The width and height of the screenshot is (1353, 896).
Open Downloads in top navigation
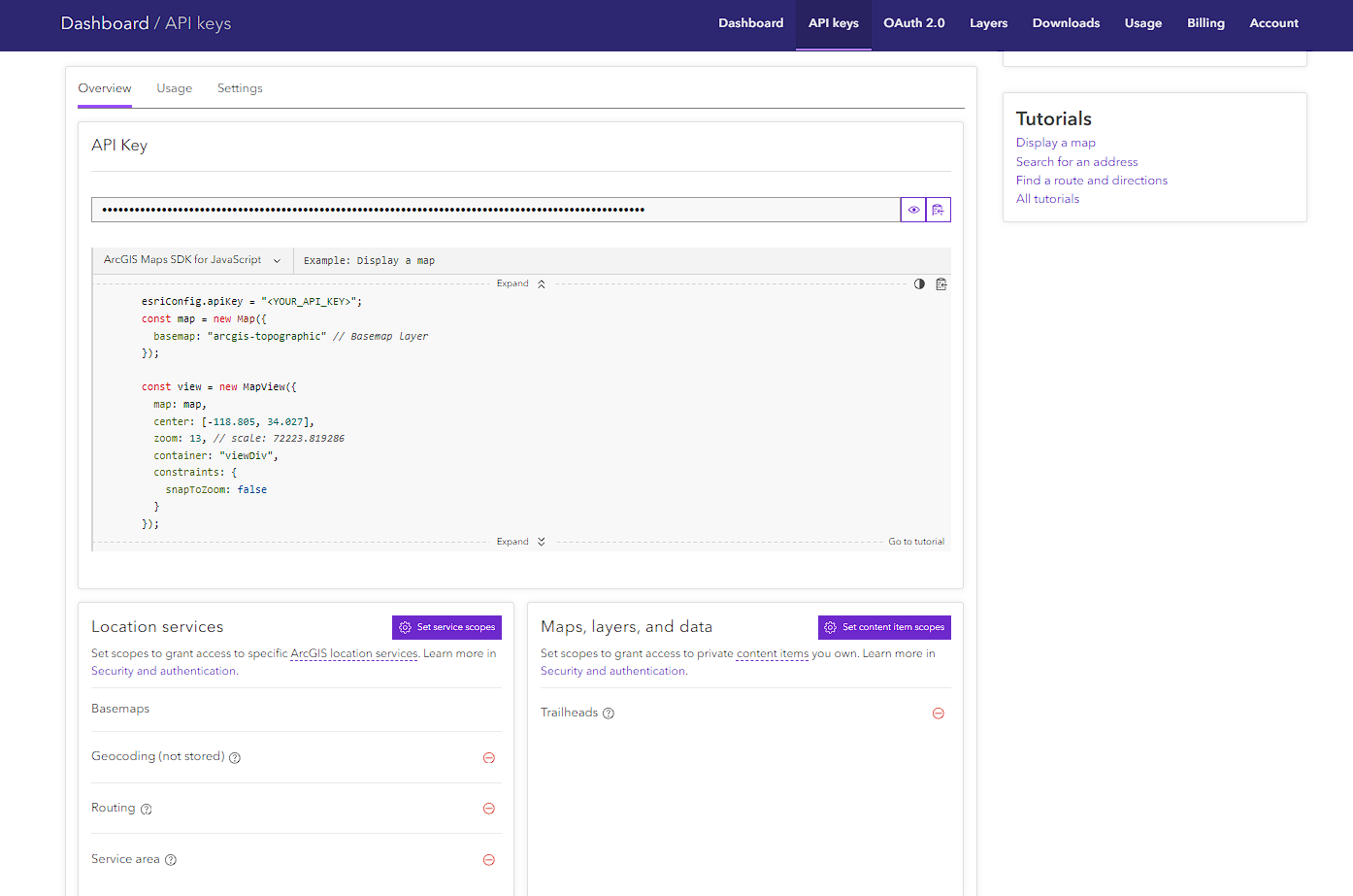pos(1066,23)
